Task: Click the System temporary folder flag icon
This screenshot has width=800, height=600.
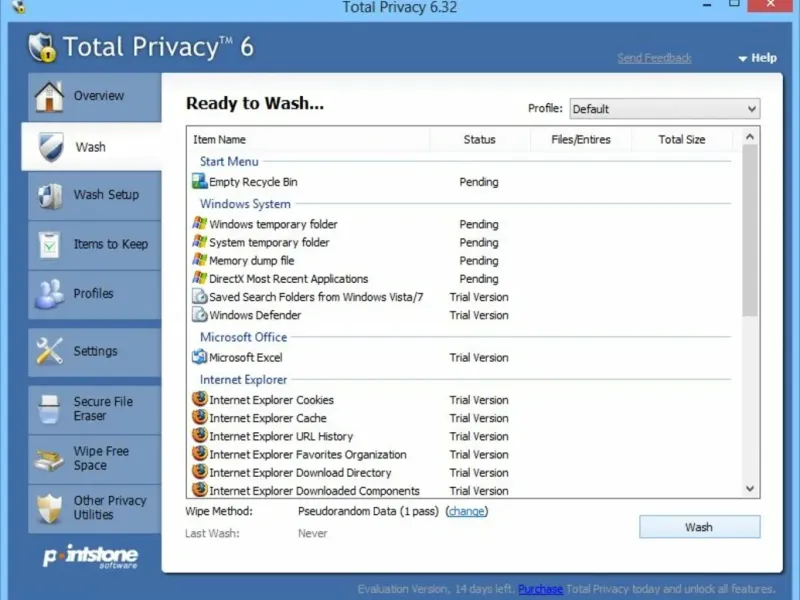Action: (199, 242)
